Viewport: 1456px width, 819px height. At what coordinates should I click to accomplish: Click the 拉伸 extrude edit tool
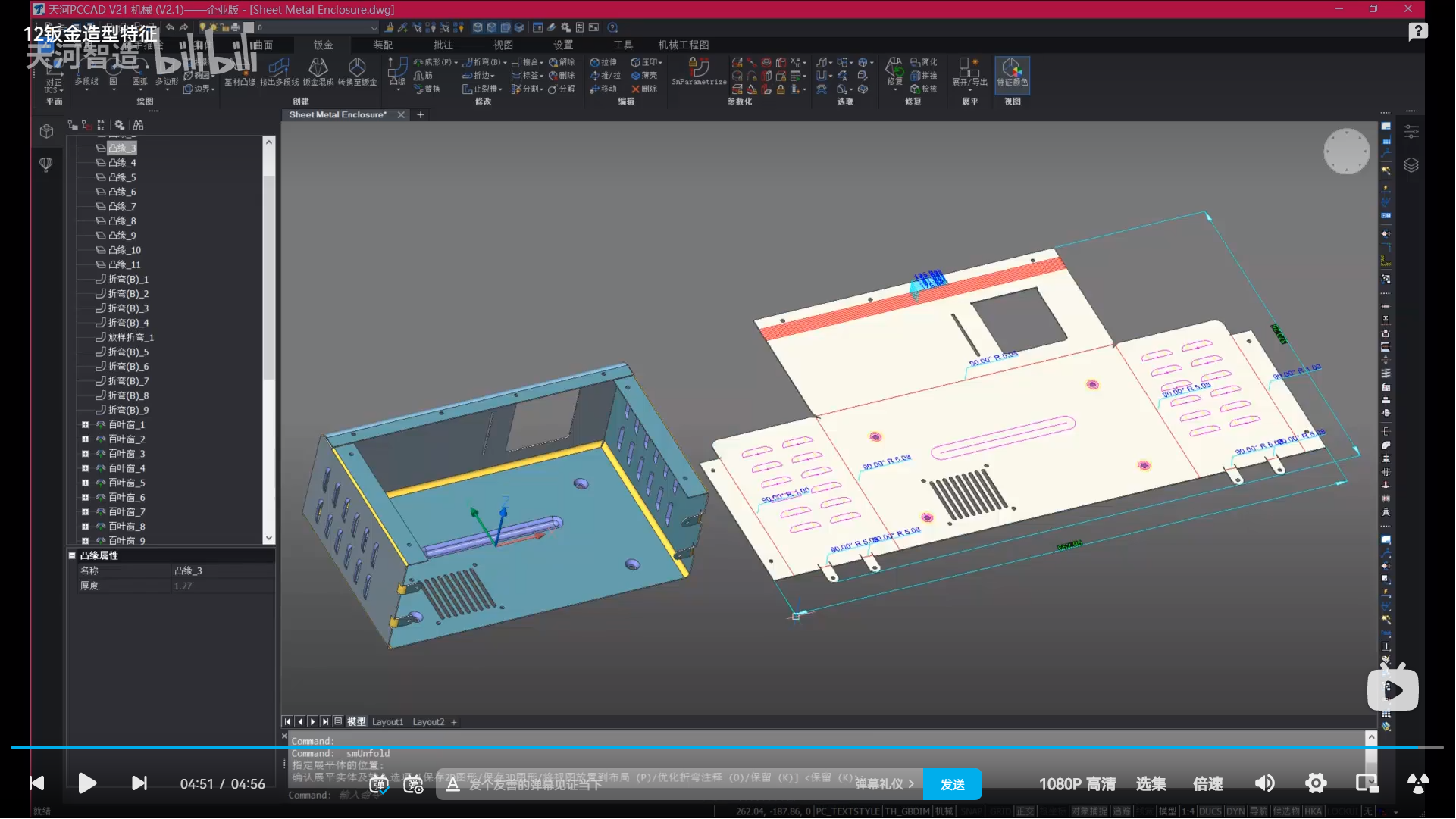pos(603,62)
